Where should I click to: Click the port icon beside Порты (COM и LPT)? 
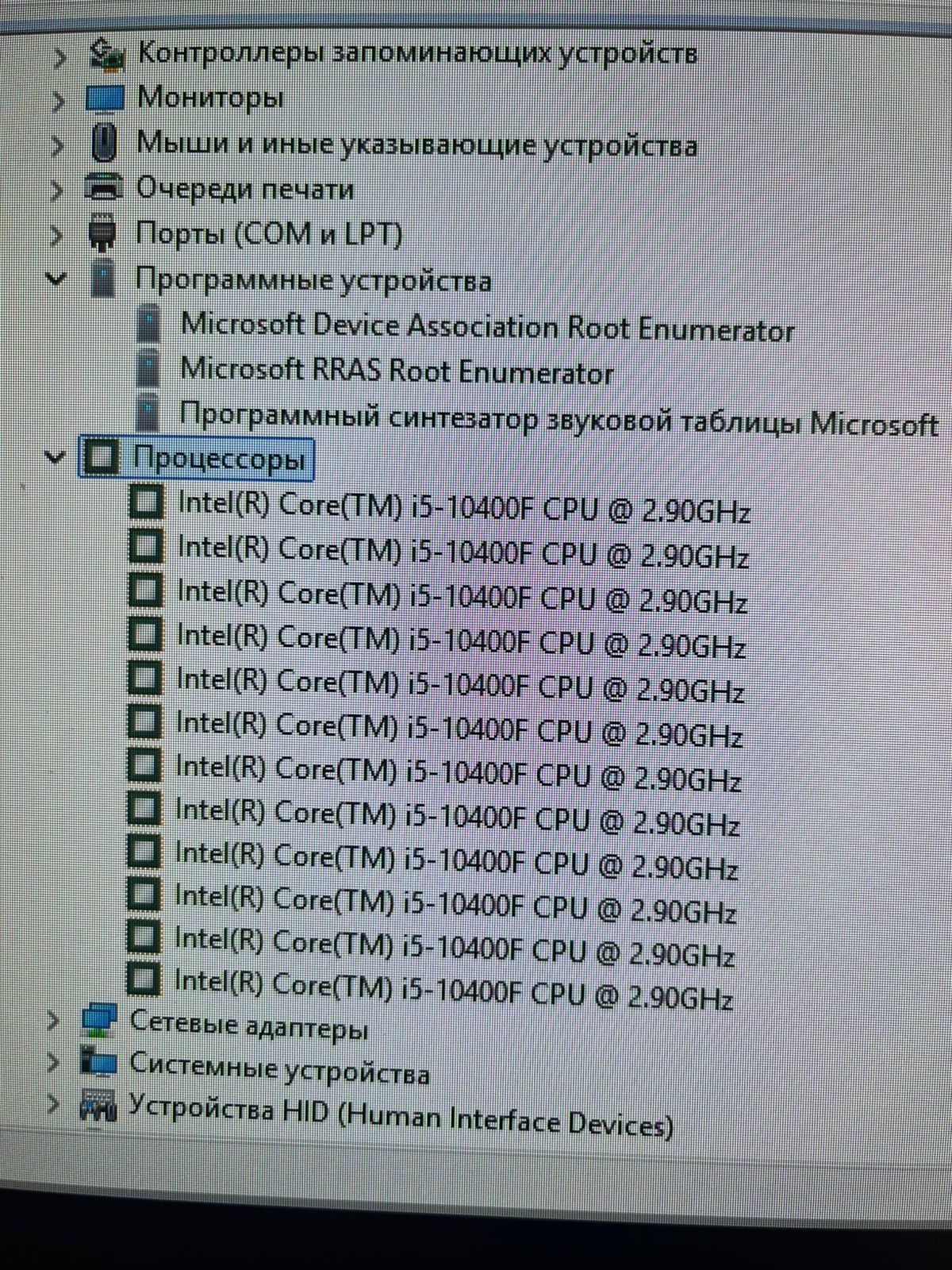coord(102,233)
